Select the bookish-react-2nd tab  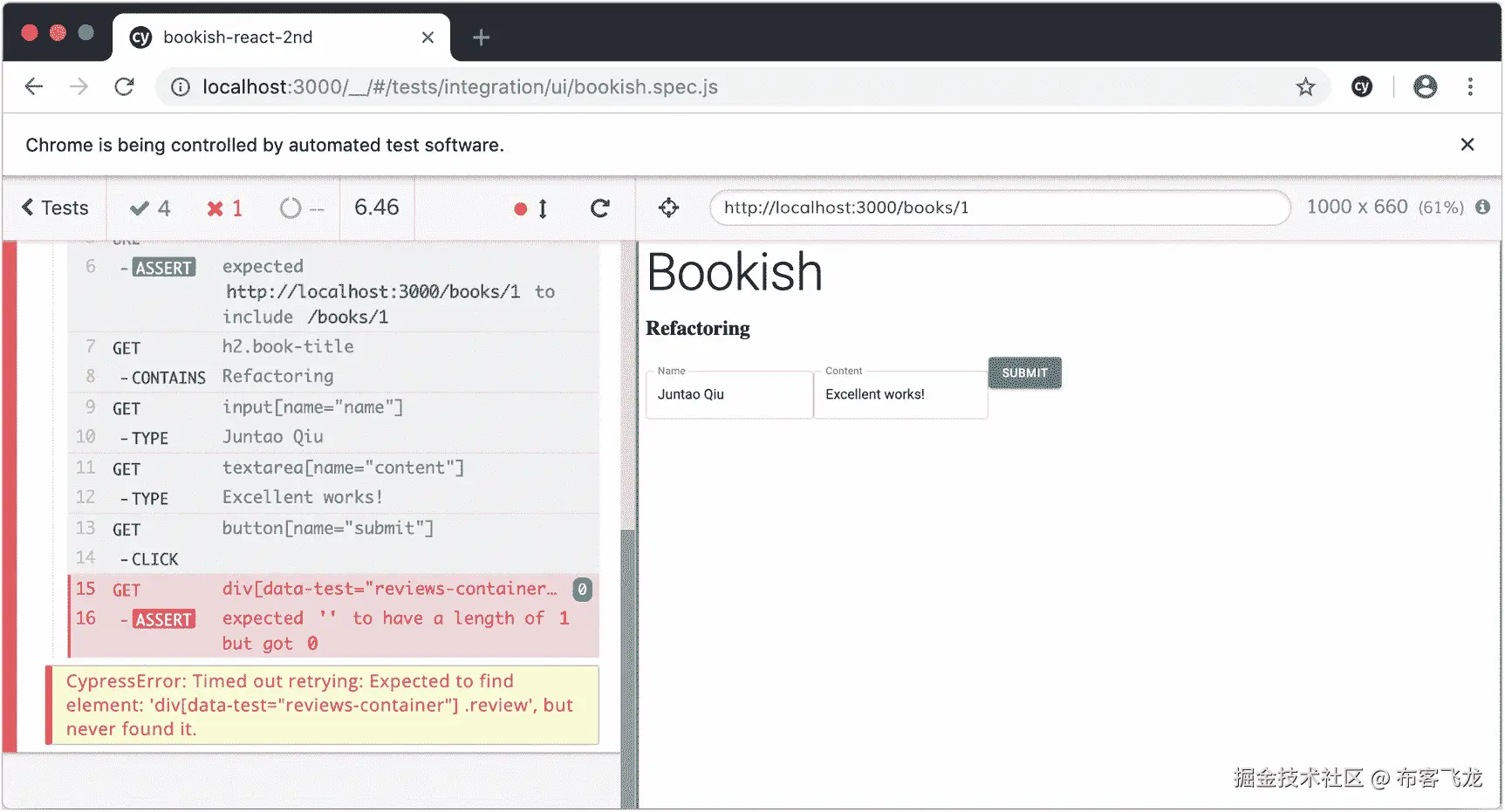(282, 38)
